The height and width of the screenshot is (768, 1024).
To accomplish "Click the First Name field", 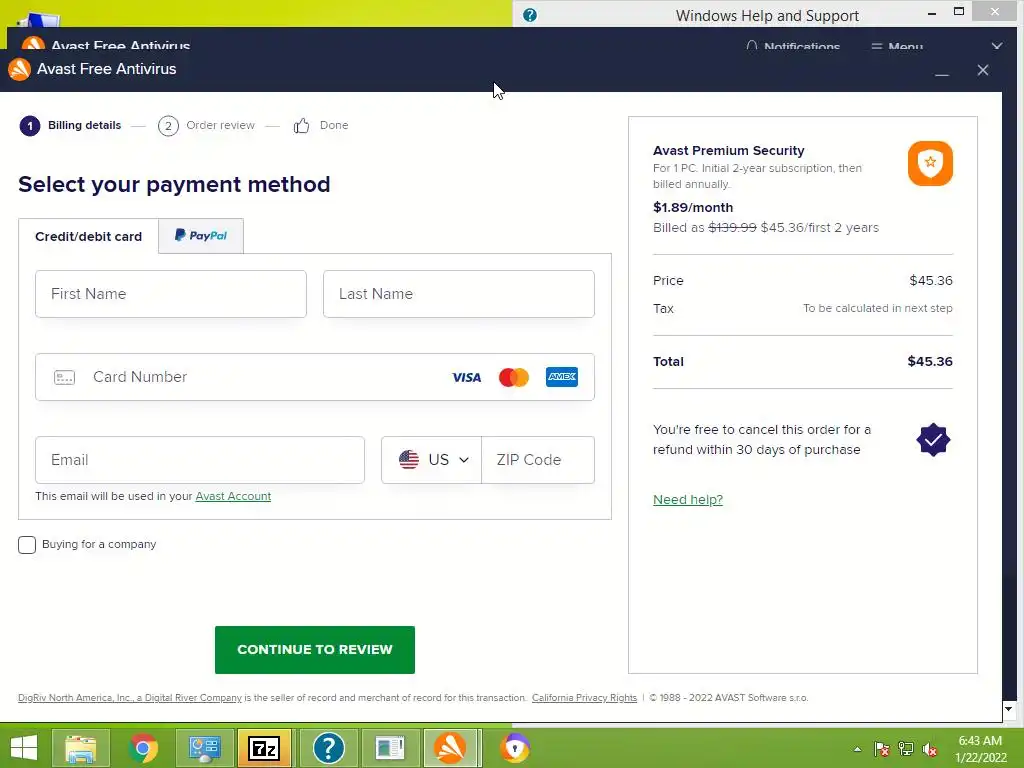I will coord(171,294).
